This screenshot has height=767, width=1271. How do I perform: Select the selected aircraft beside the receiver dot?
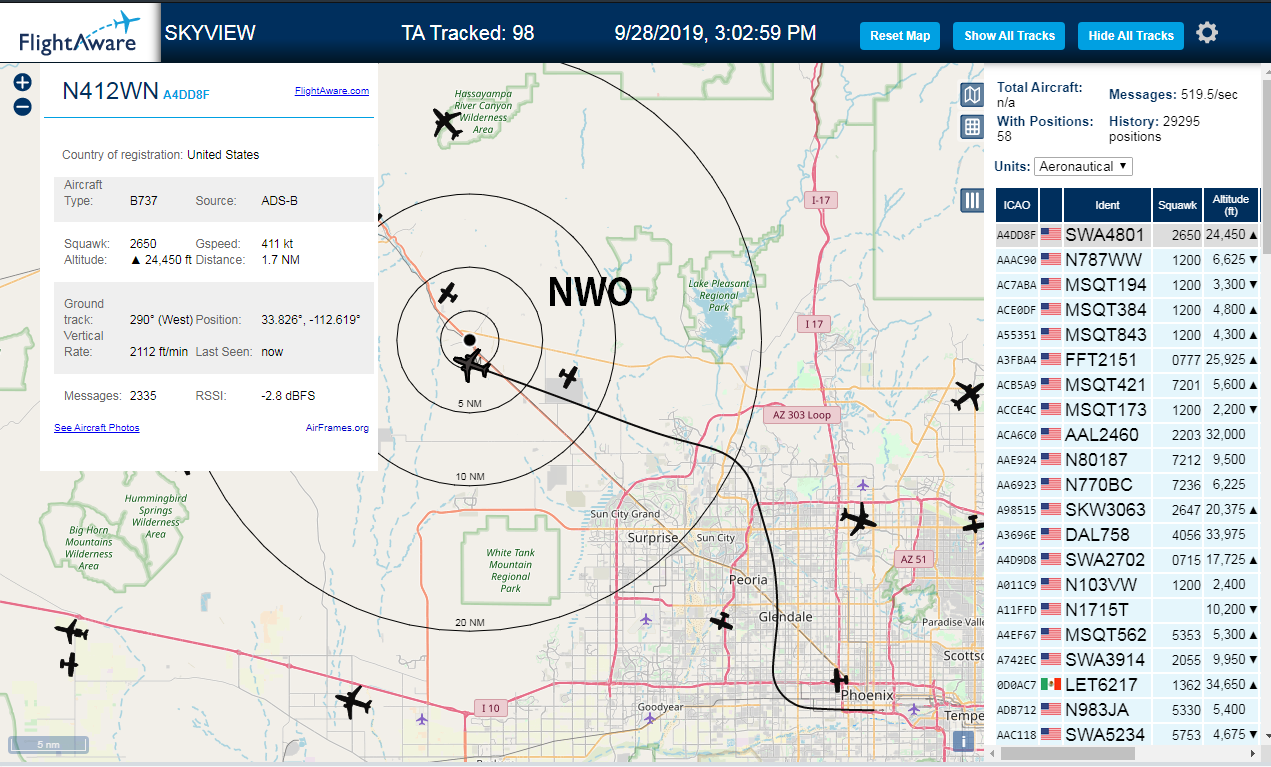(x=472, y=365)
